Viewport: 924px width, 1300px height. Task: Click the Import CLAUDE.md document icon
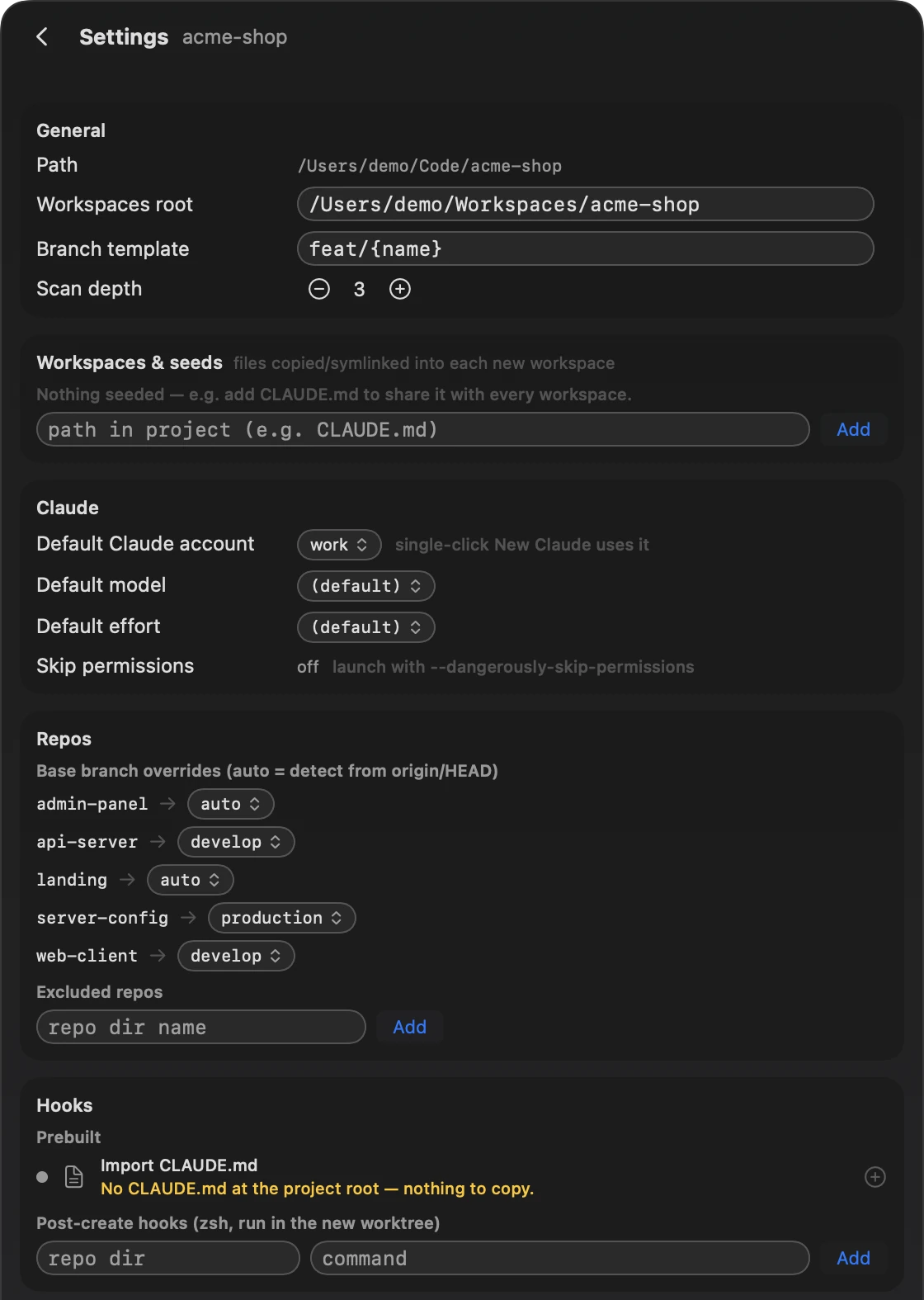(x=74, y=1177)
